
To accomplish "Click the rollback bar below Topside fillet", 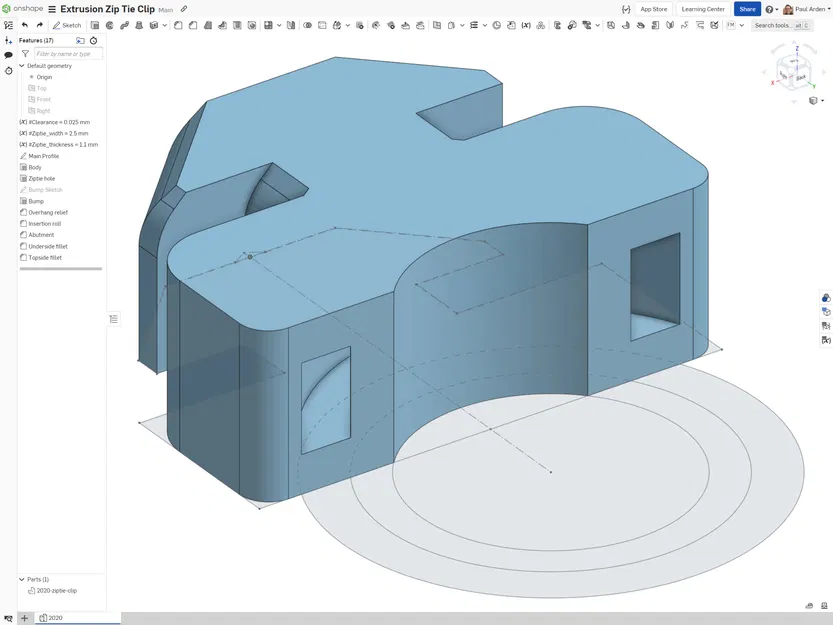I will tap(61, 268).
